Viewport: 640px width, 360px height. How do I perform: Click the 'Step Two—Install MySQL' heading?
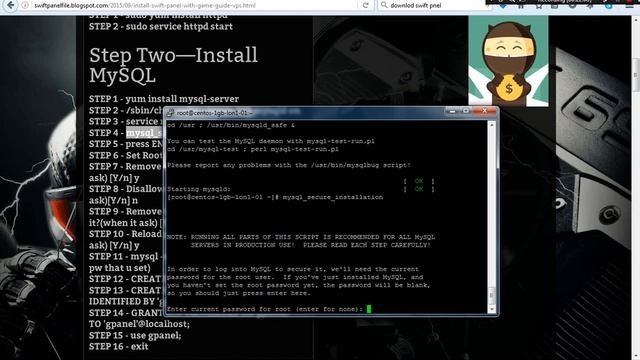coord(173,65)
